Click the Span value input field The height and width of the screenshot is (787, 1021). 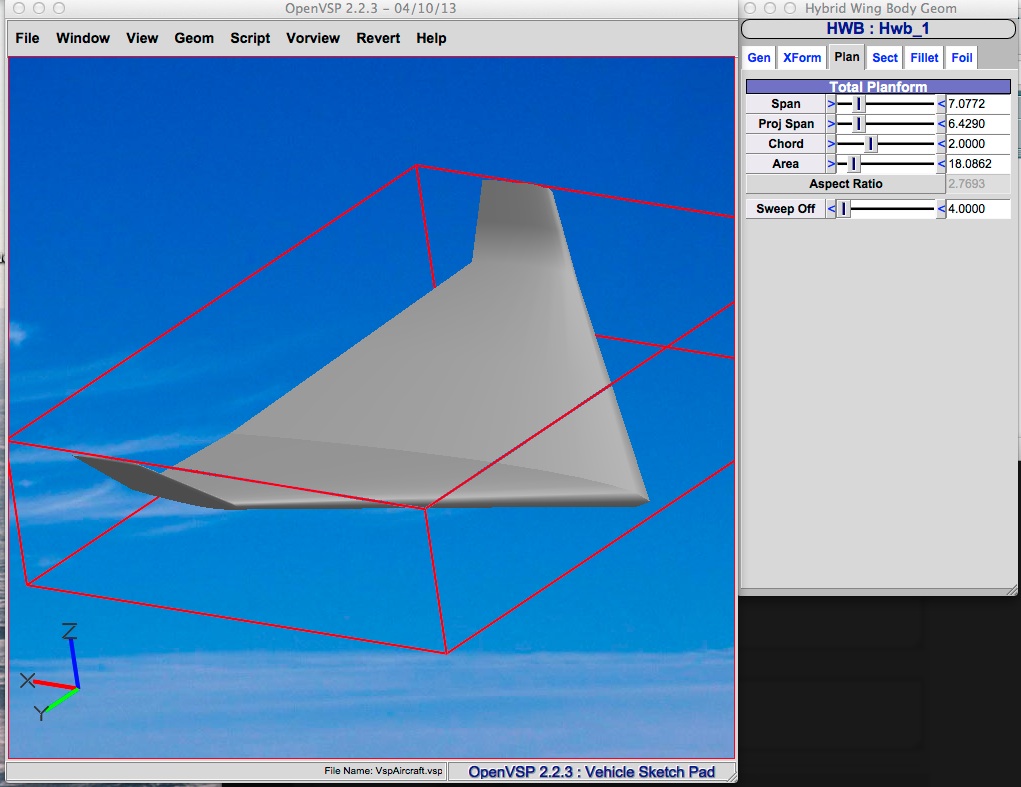(x=978, y=104)
